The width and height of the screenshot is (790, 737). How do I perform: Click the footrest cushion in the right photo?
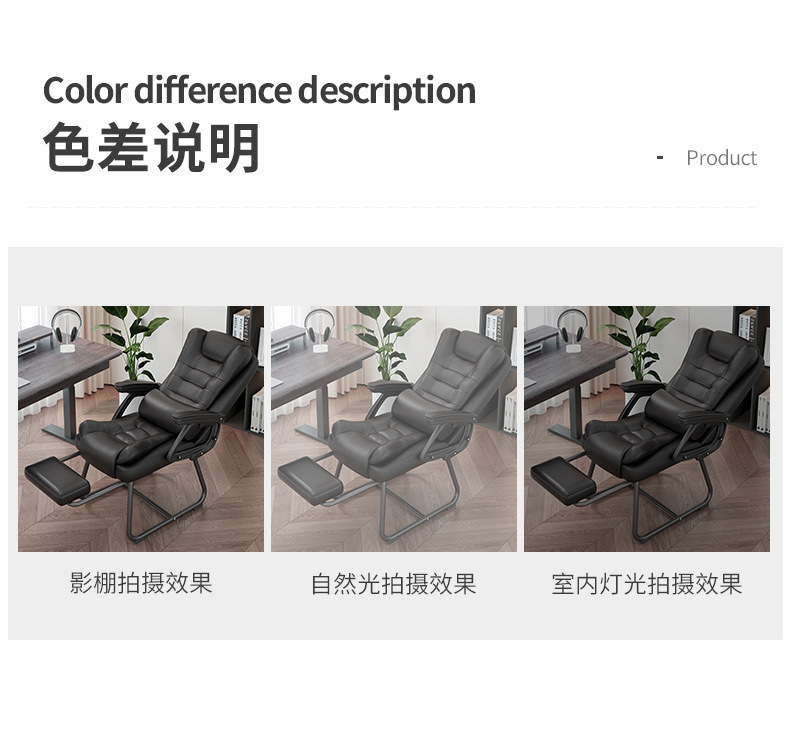pos(563,481)
